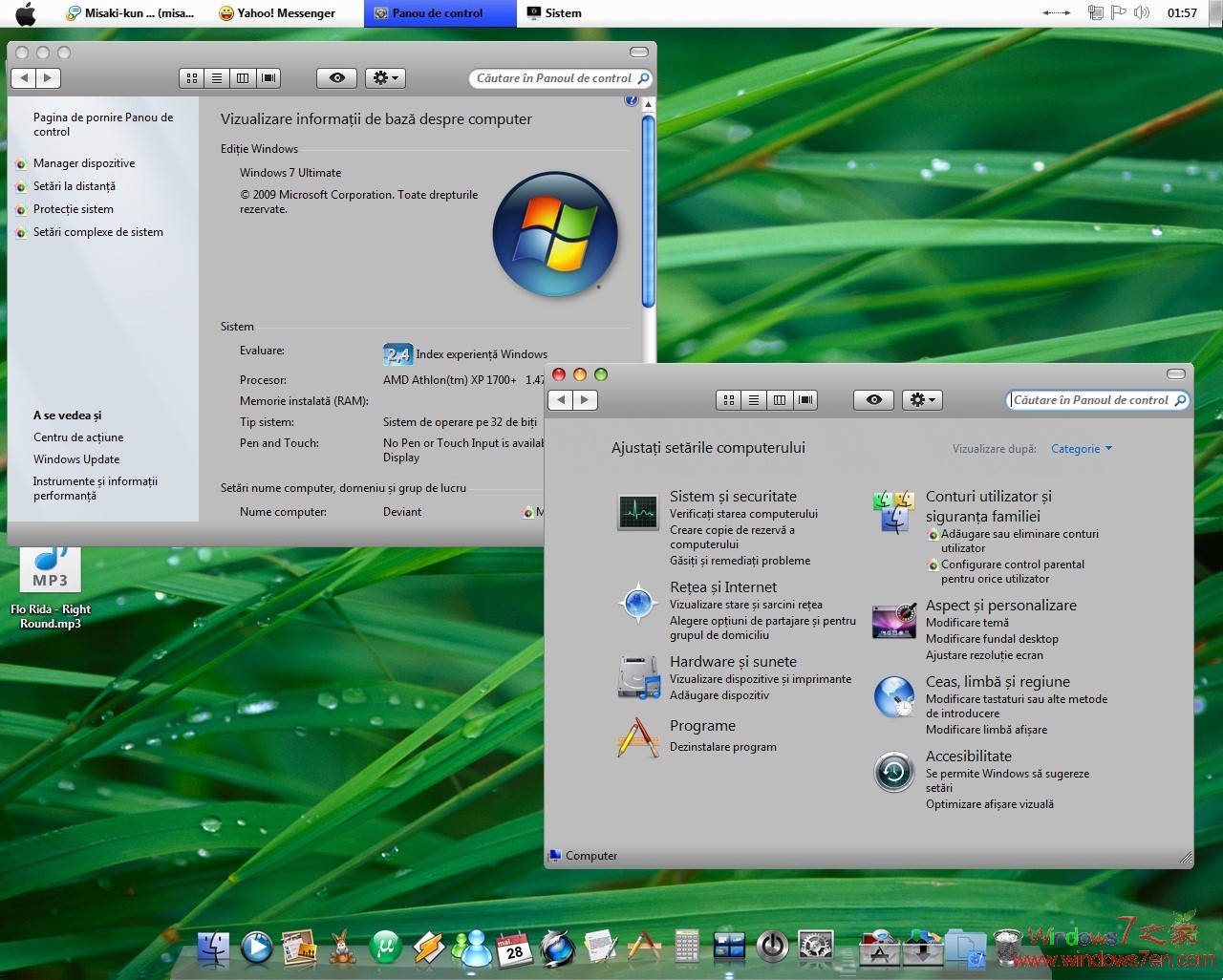Open the gear action dropdown in Sistem window

386,78
